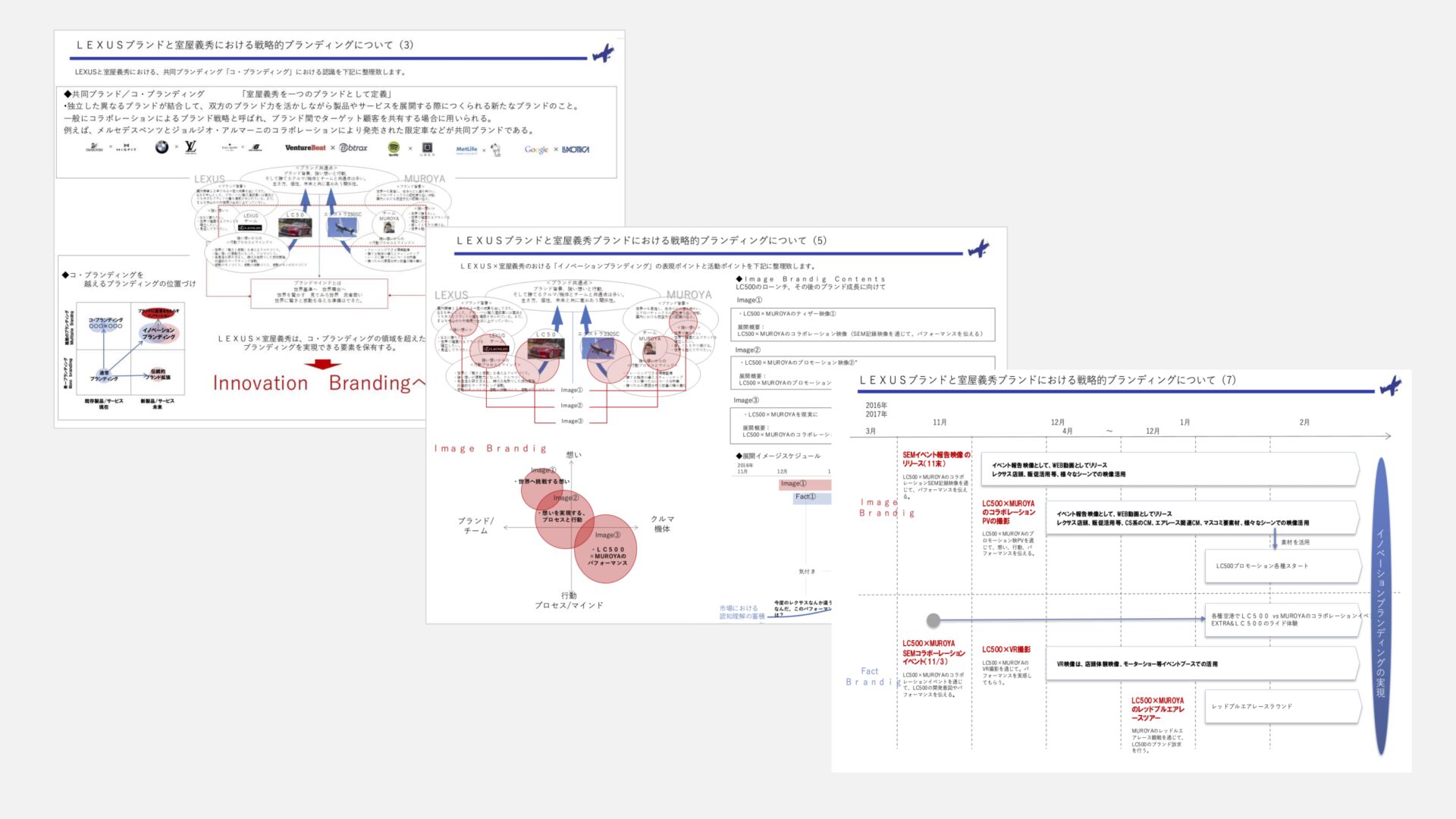Click the grey MUROYA label on slide (5)
Screen dimensions: 1456x819
click(689, 294)
